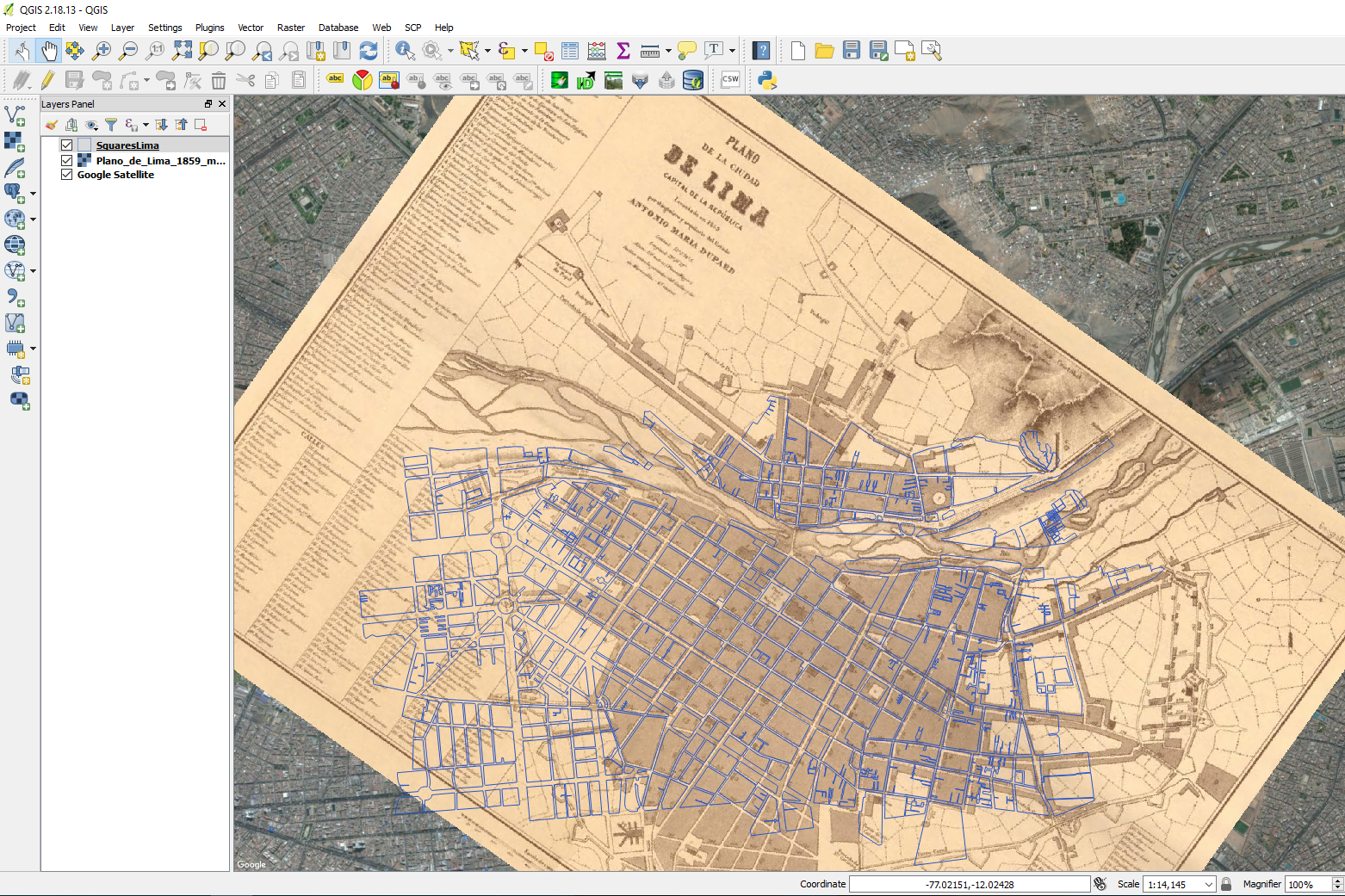Activate the Map Tips speech bubble icon
Viewport: 1345px width, 896px height.
[x=686, y=51]
